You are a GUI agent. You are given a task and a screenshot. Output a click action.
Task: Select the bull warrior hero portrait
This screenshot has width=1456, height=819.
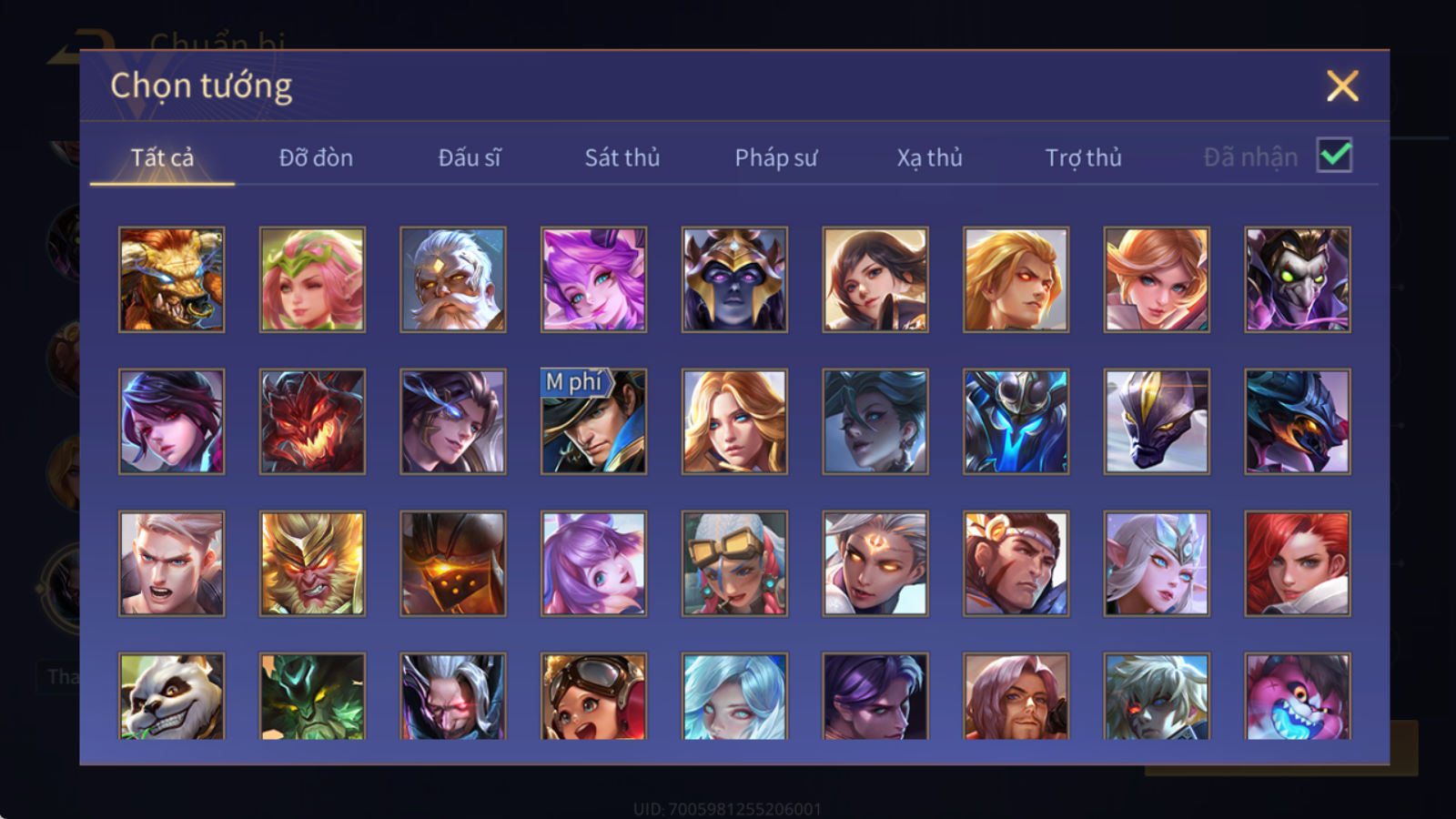[171, 279]
